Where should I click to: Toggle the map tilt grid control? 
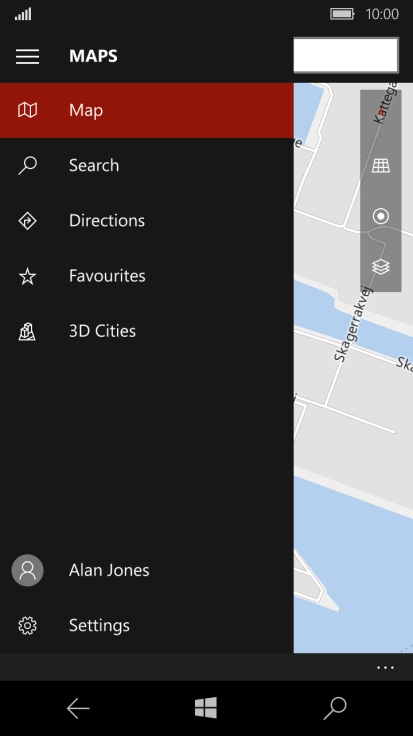(x=381, y=166)
